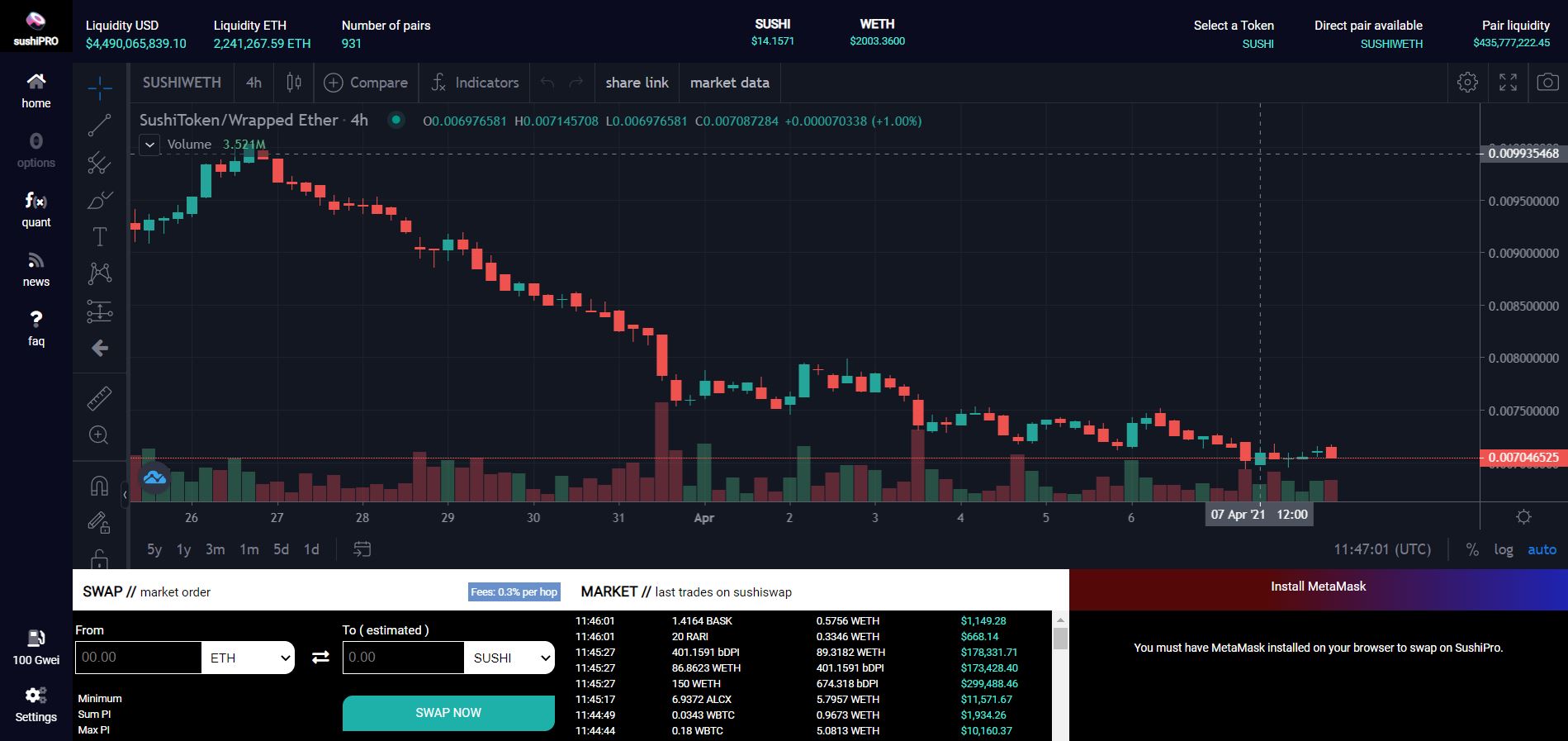The image size is (1568, 741).
Task: Toggle auto scale on price axis
Action: pos(1542,549)
